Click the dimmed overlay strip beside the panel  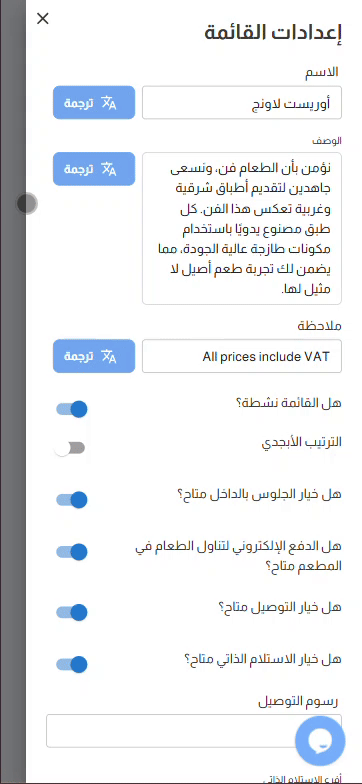tap(13, 392)
